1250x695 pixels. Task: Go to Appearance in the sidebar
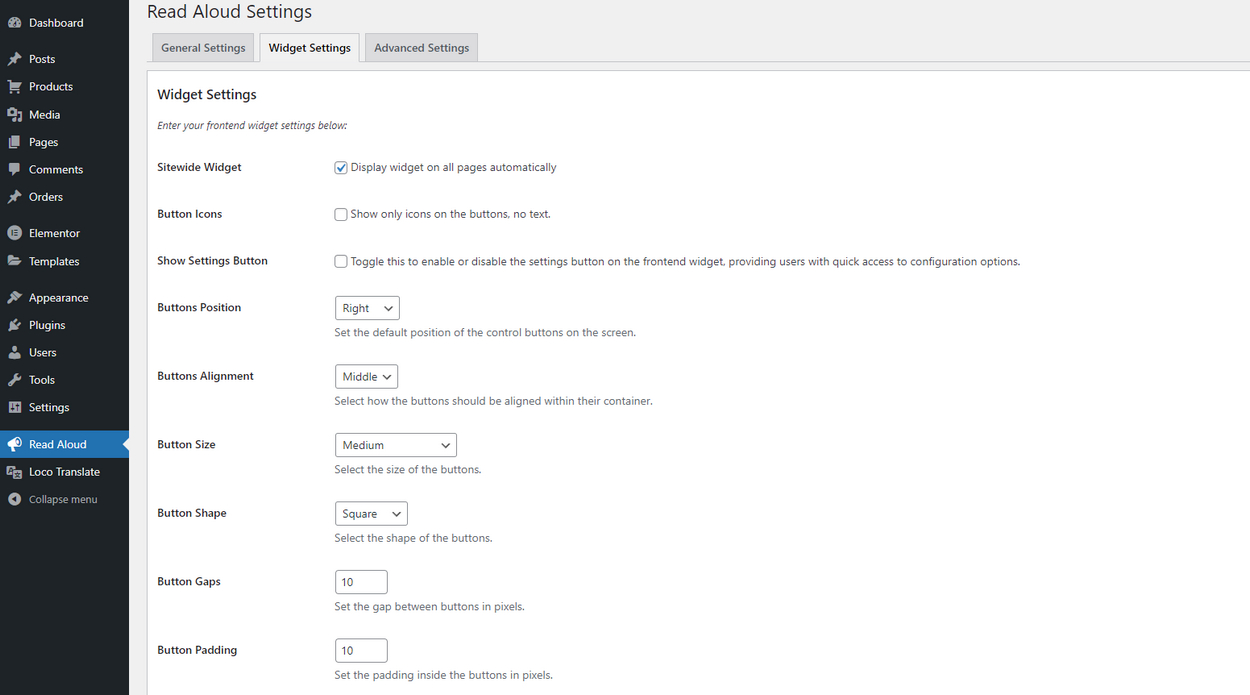coord(58,298)
